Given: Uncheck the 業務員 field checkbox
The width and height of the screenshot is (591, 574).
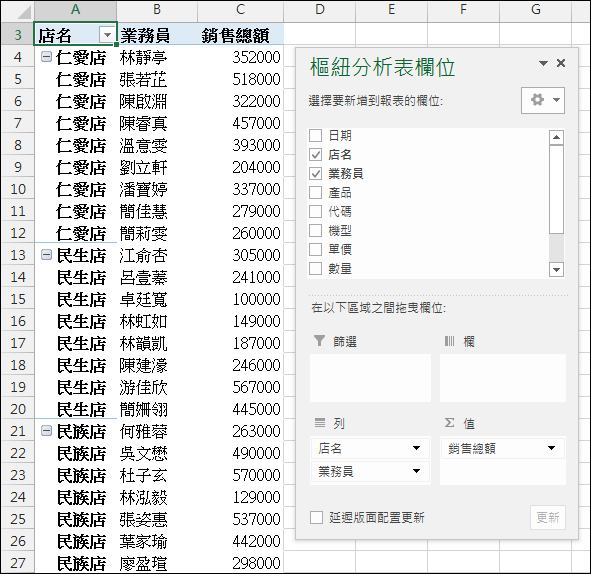Looking at the screenshot, I should tap(315, 173).
